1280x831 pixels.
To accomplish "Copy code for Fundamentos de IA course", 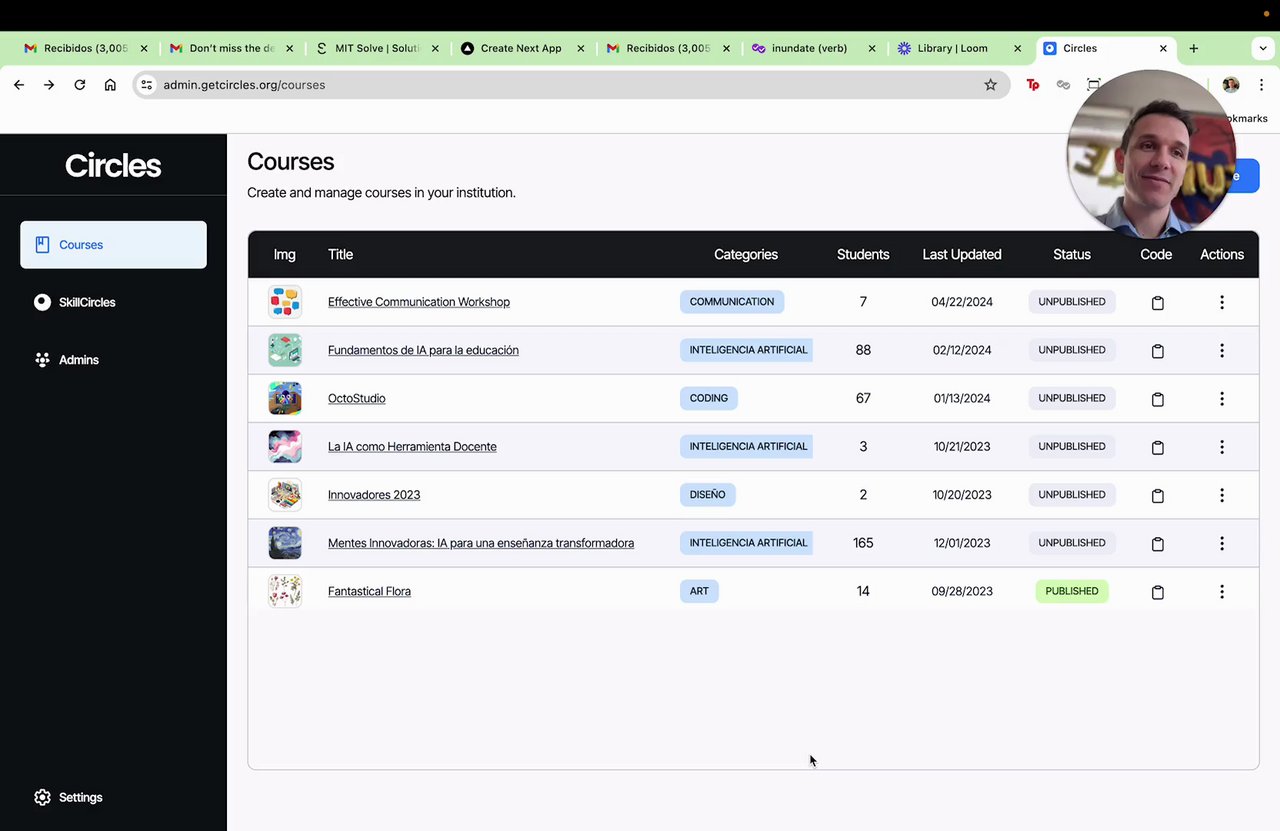I will 1157,351.
